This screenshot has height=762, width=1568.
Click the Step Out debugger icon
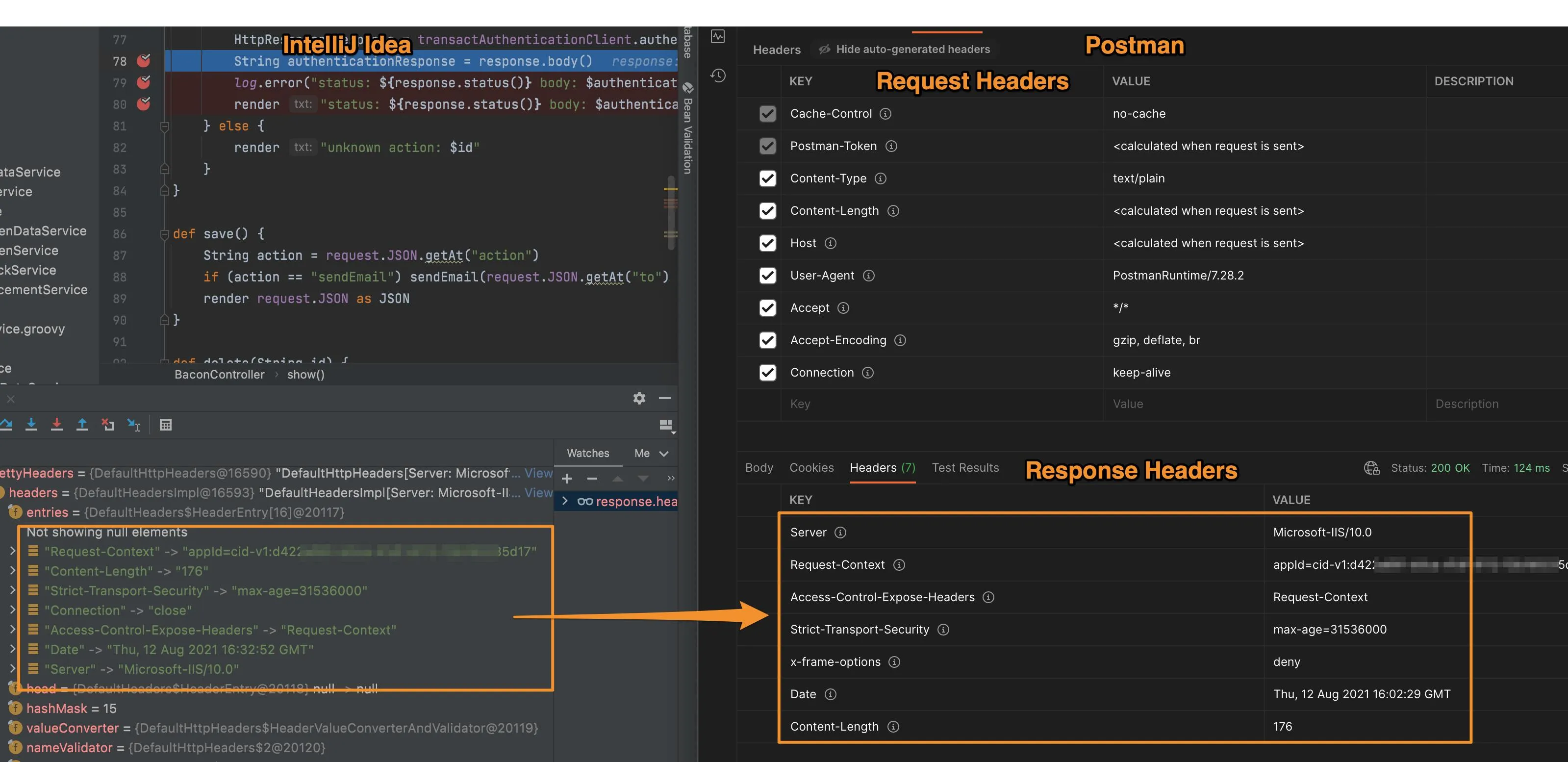coord(82,424)
